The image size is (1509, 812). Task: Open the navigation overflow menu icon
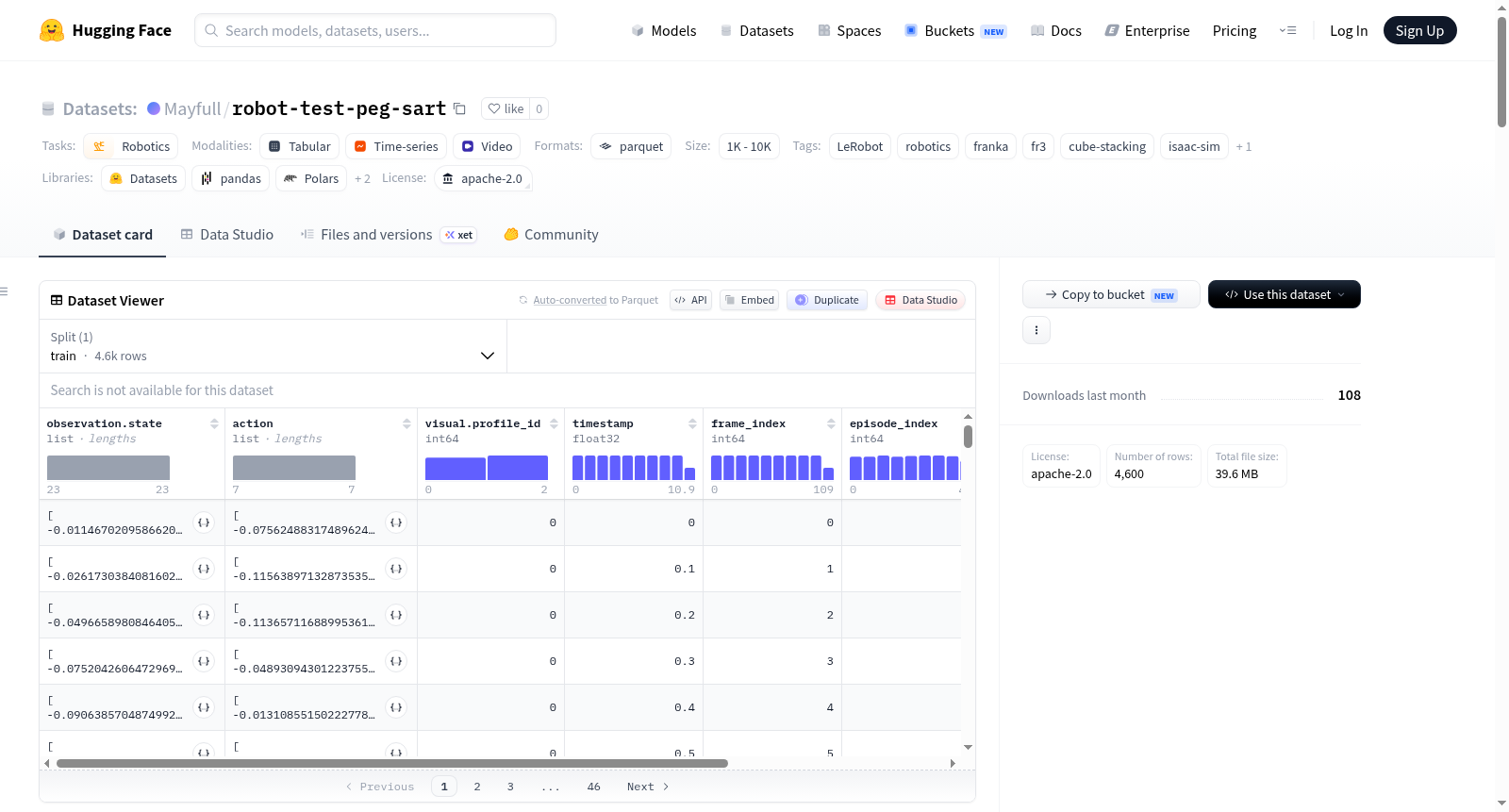[x=1287, y=30]
